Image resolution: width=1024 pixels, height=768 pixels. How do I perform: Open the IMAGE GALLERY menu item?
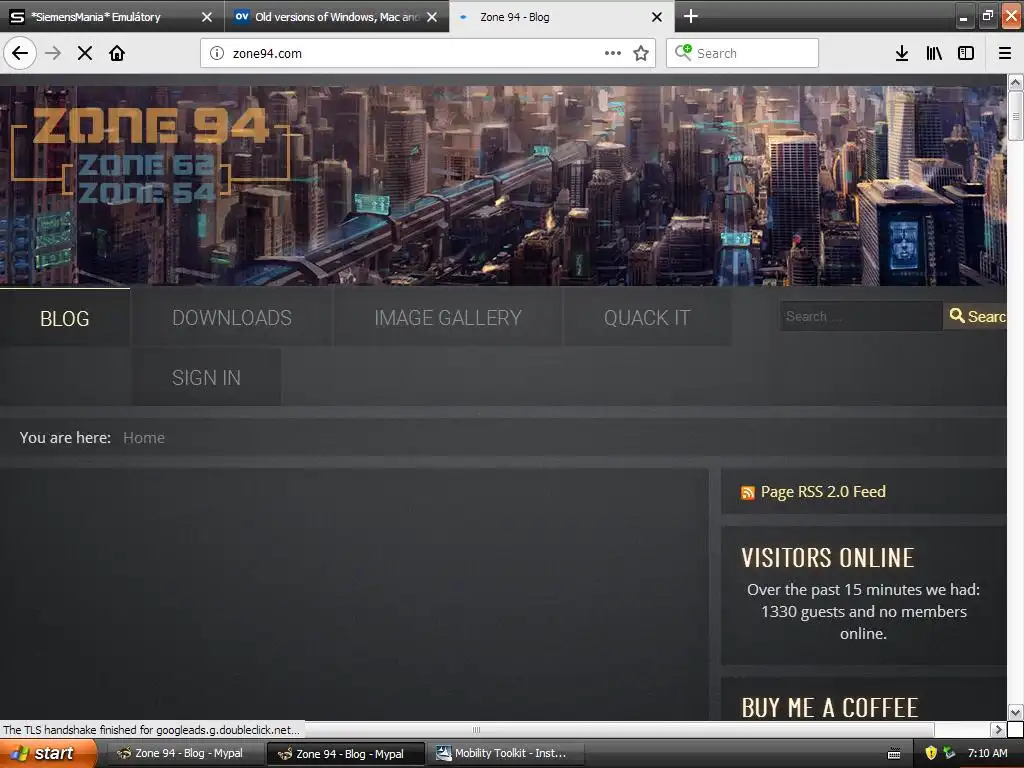[448, 317]
